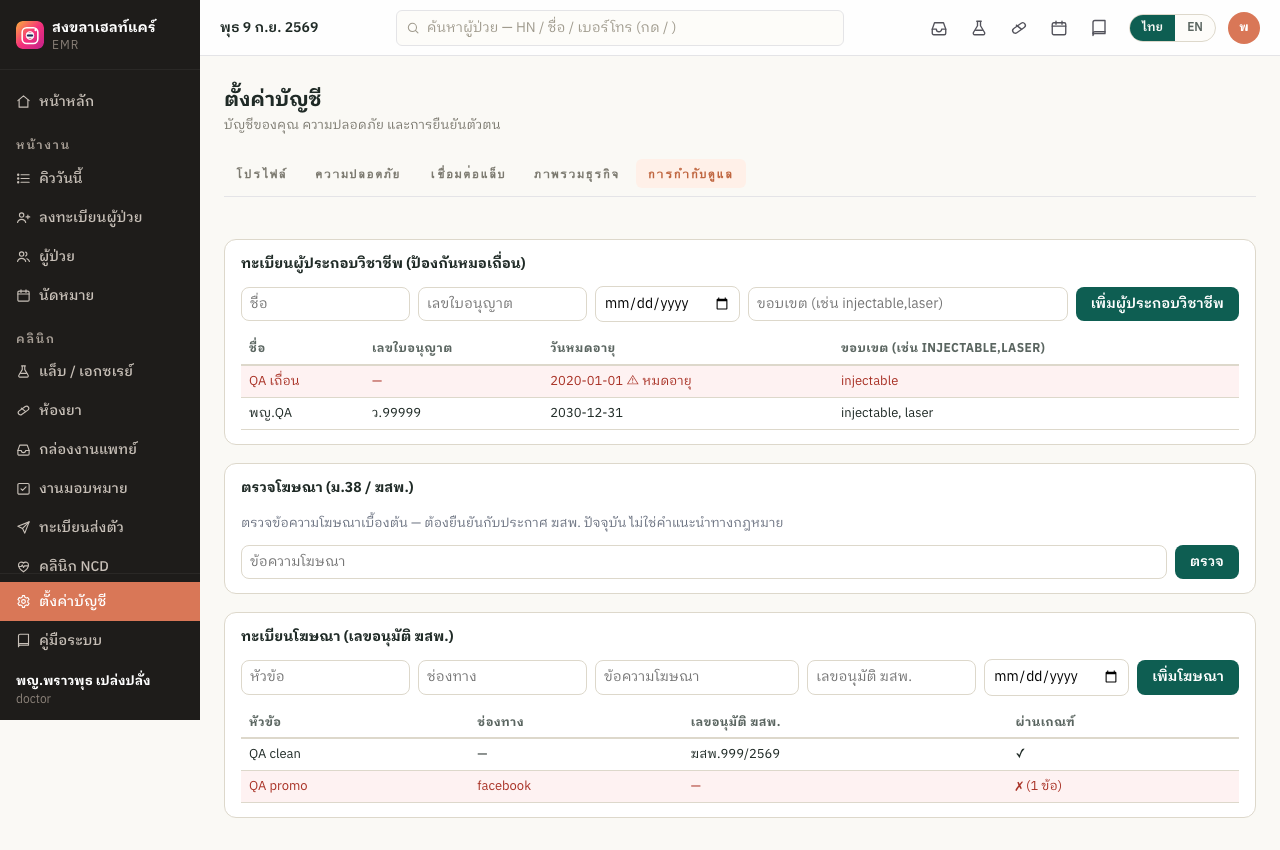Image resolution: width=1280 pixels, height=850 pixels.
Task: Select the การกำกับดูแล tab
Action: 690,174
